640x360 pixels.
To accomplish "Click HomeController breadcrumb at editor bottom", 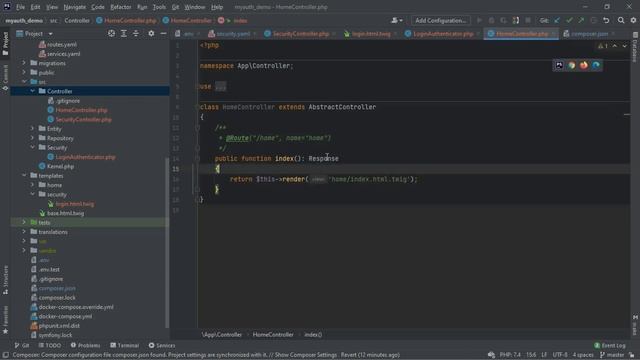I will [x=273, y=335].
